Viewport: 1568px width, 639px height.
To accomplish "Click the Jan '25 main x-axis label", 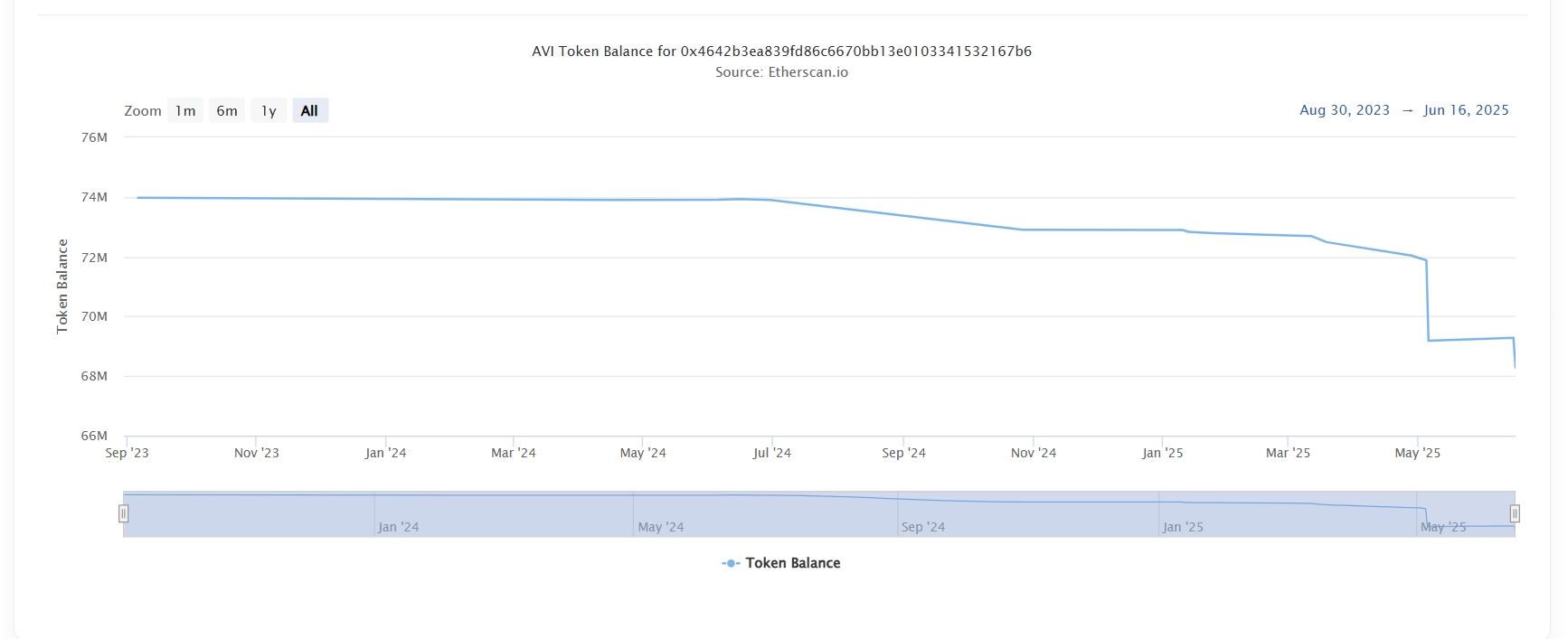I will [x=1162, y=453].
